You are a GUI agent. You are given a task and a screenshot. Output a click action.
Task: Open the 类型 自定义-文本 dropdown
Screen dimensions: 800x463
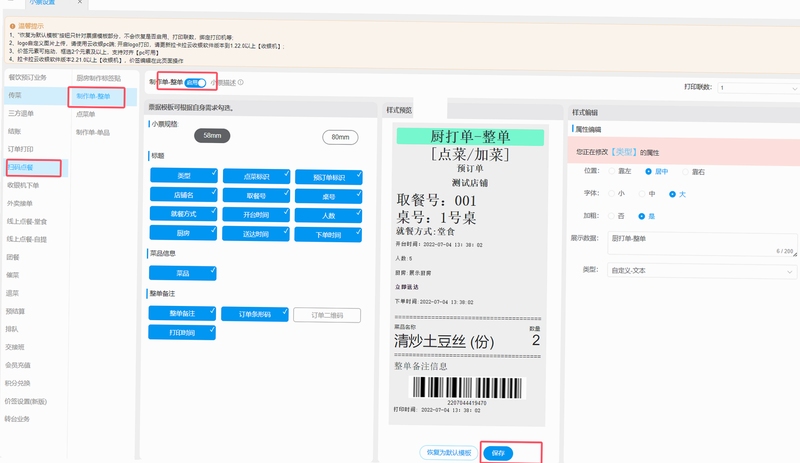702,271
